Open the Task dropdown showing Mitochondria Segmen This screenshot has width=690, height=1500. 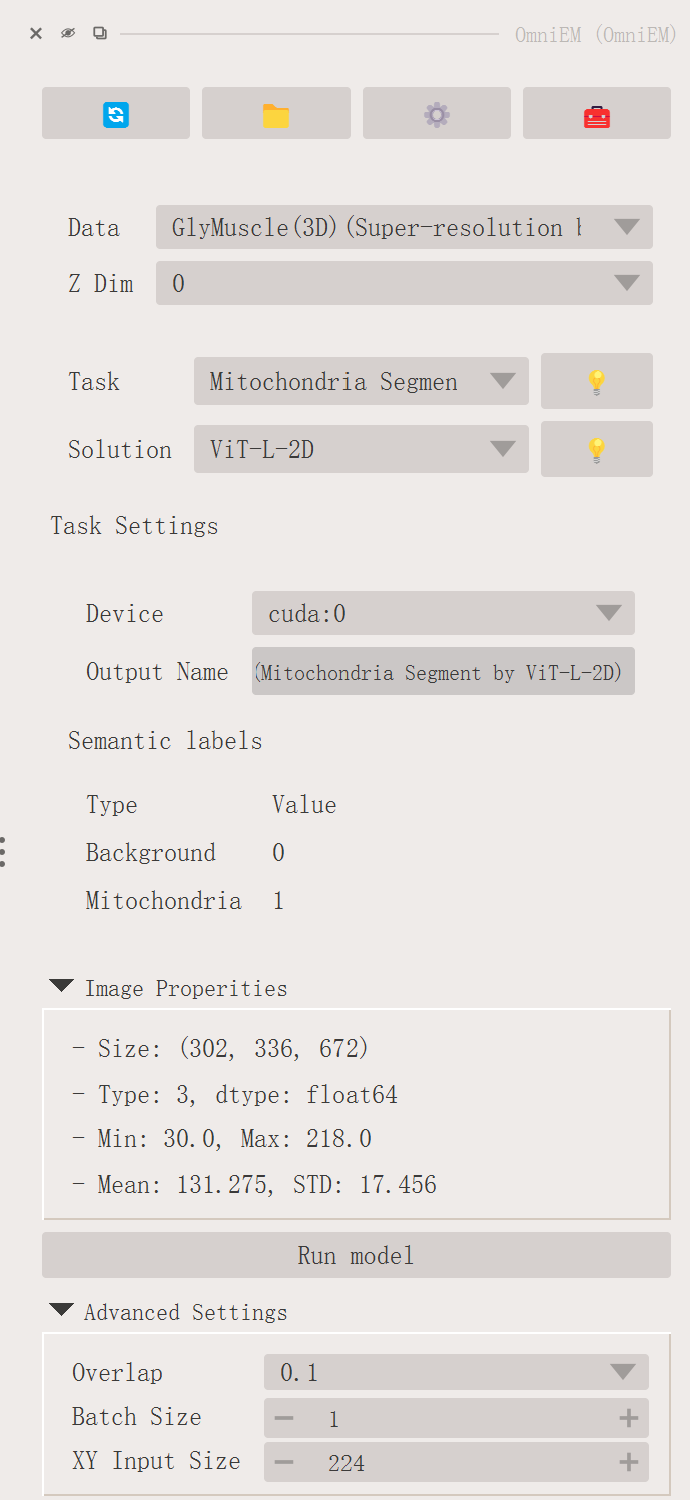361,381
